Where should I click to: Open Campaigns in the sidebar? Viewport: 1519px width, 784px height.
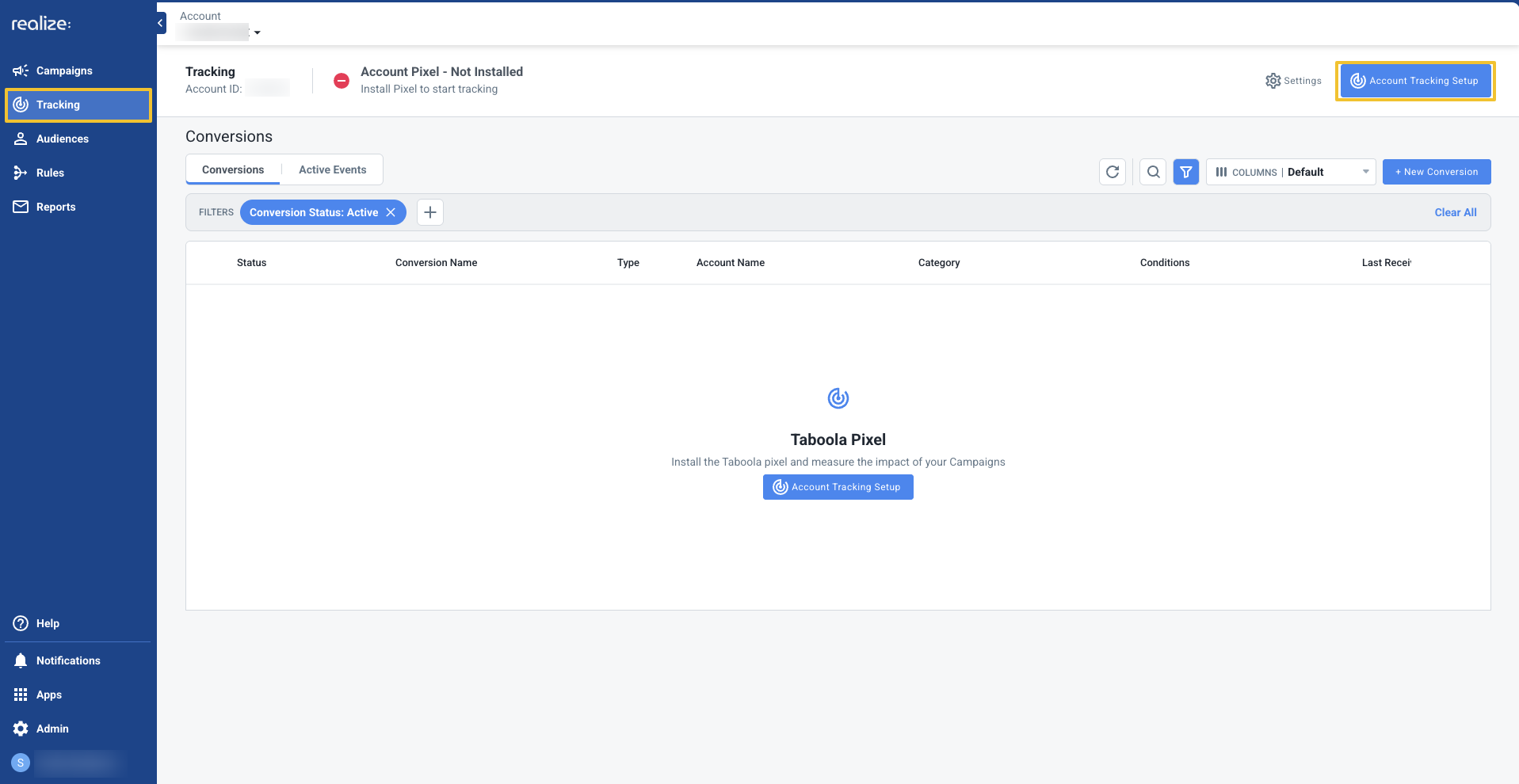click(78, 70)
